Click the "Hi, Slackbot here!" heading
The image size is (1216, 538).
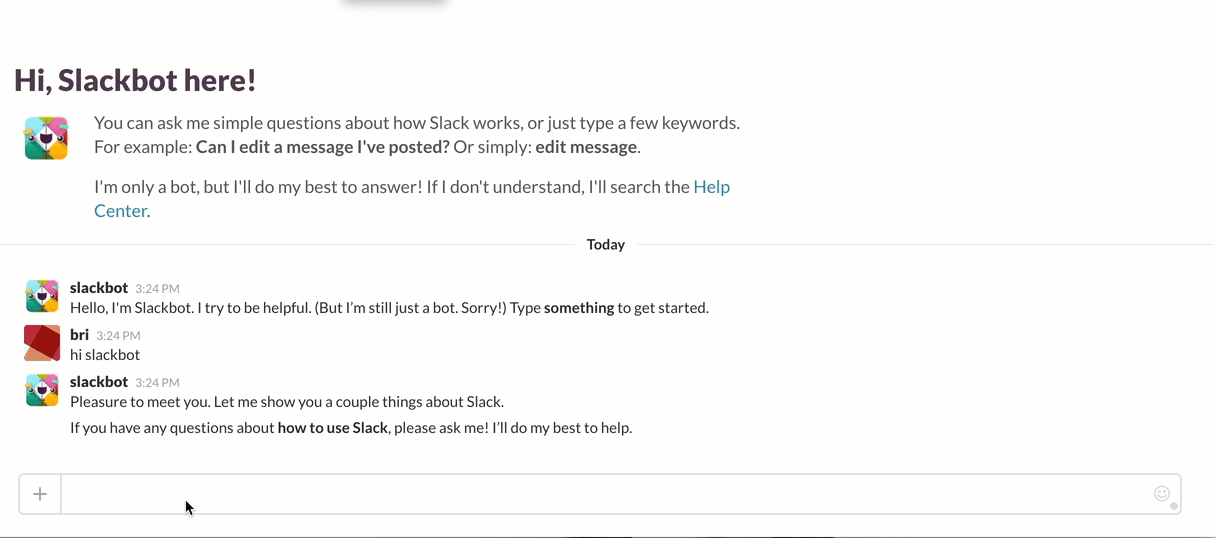coord(136,81)
